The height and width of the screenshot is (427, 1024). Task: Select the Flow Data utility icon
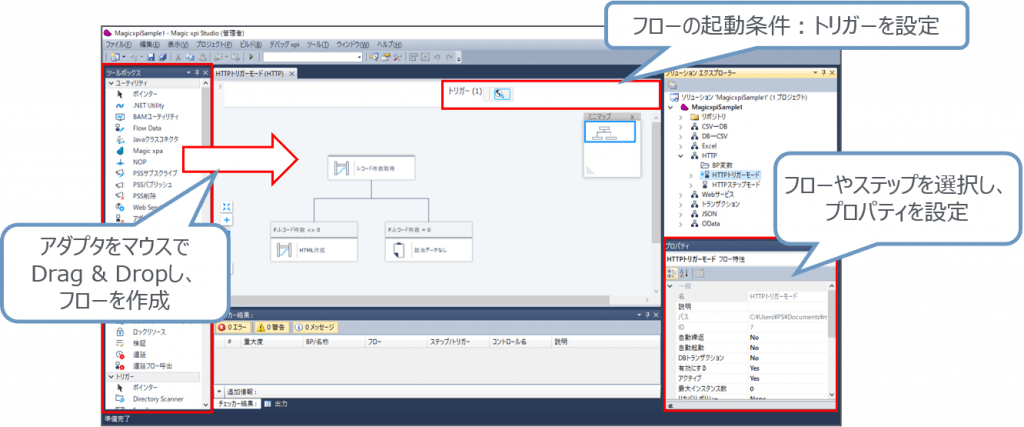pos(119,128)
